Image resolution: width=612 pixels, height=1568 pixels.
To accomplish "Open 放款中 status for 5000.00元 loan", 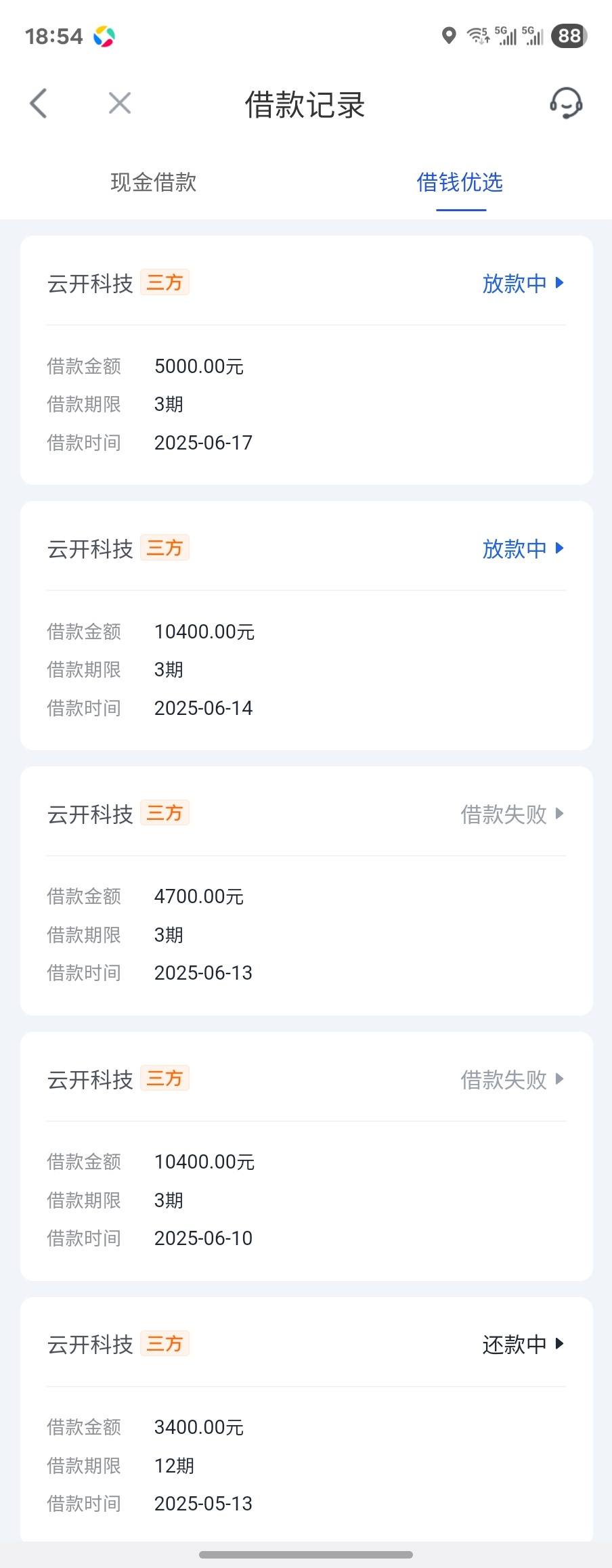I will point(523,283).
